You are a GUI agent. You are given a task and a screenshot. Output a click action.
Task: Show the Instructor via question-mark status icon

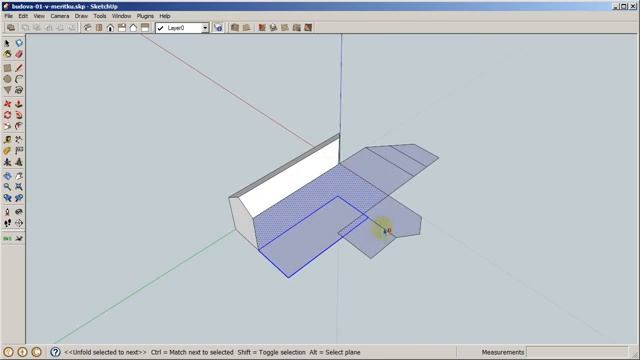click(x=55, y=352)
